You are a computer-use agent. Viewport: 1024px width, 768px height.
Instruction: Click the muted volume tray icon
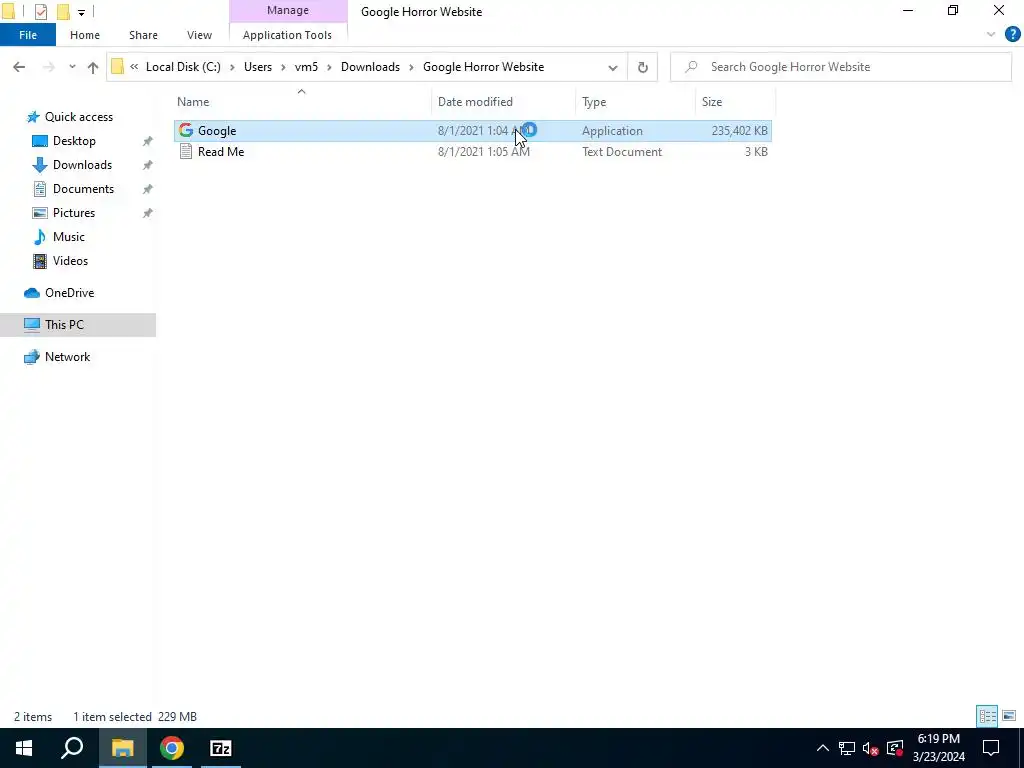point(870,748)
